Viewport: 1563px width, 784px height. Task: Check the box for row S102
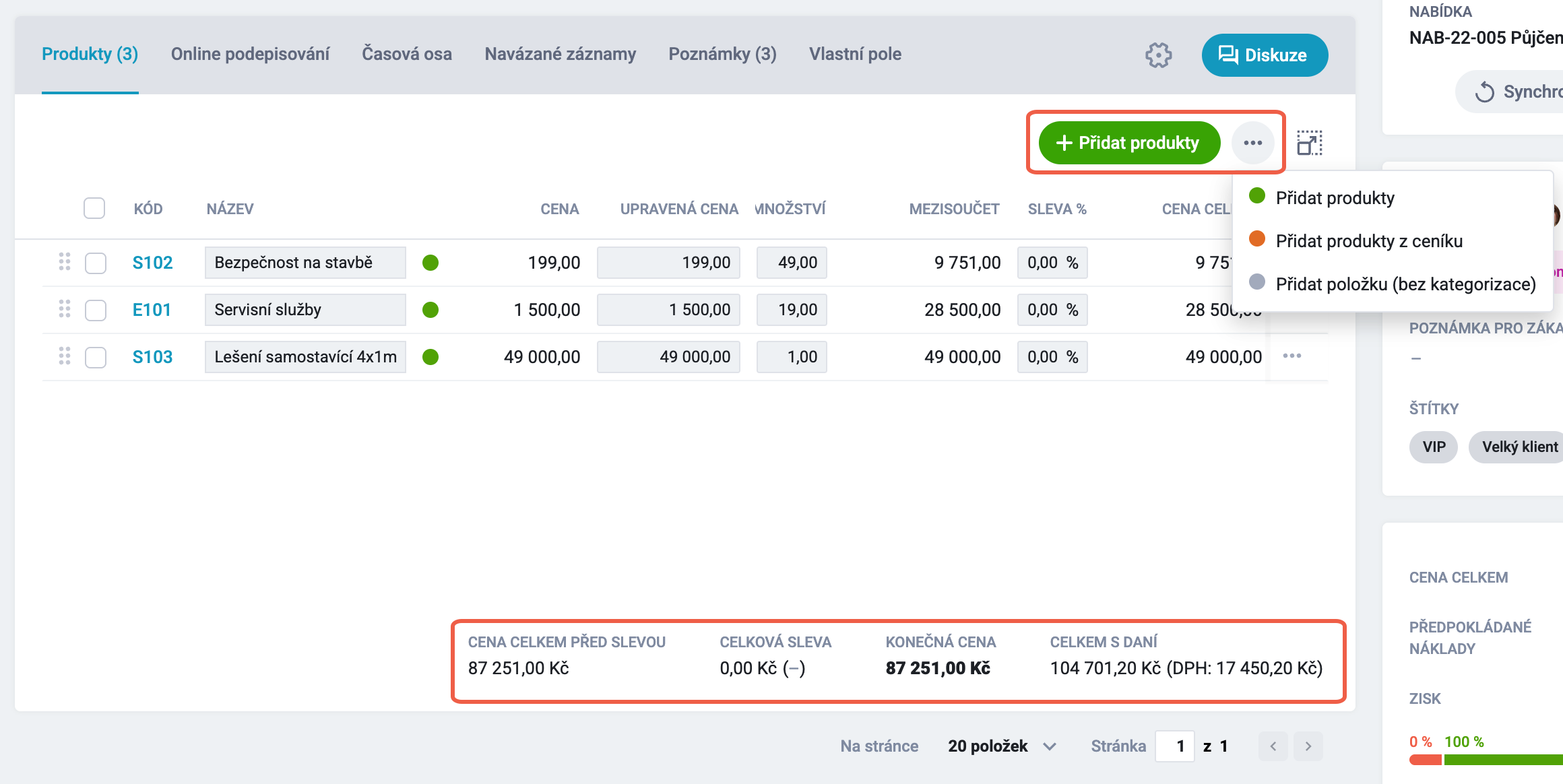tap(96, 263)
